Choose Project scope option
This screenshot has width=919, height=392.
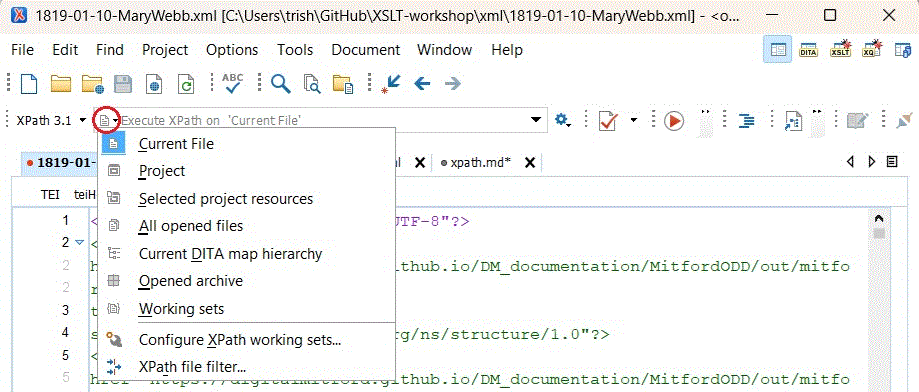click(x=247, y=171)
